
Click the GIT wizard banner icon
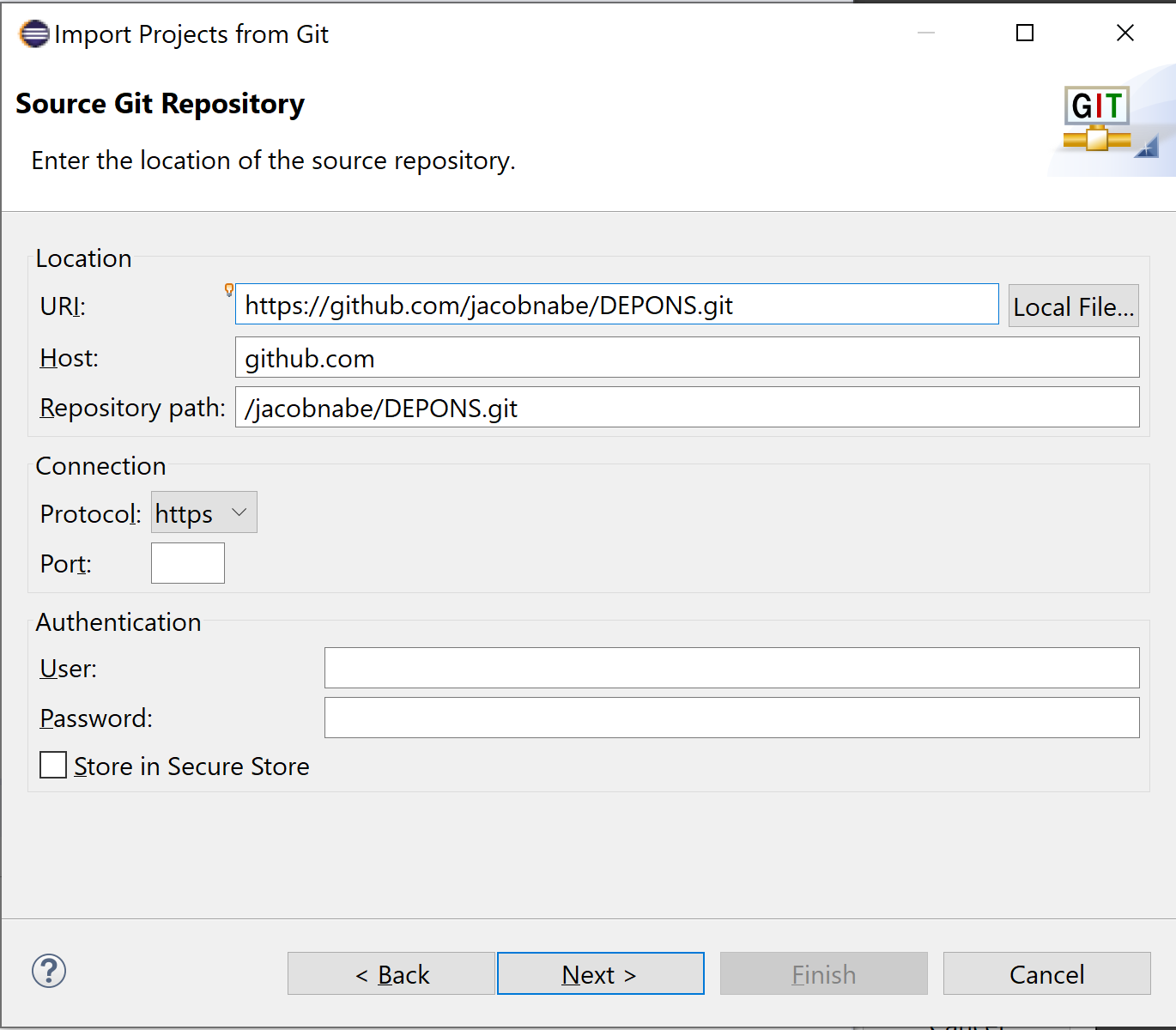coord(1097,120)
